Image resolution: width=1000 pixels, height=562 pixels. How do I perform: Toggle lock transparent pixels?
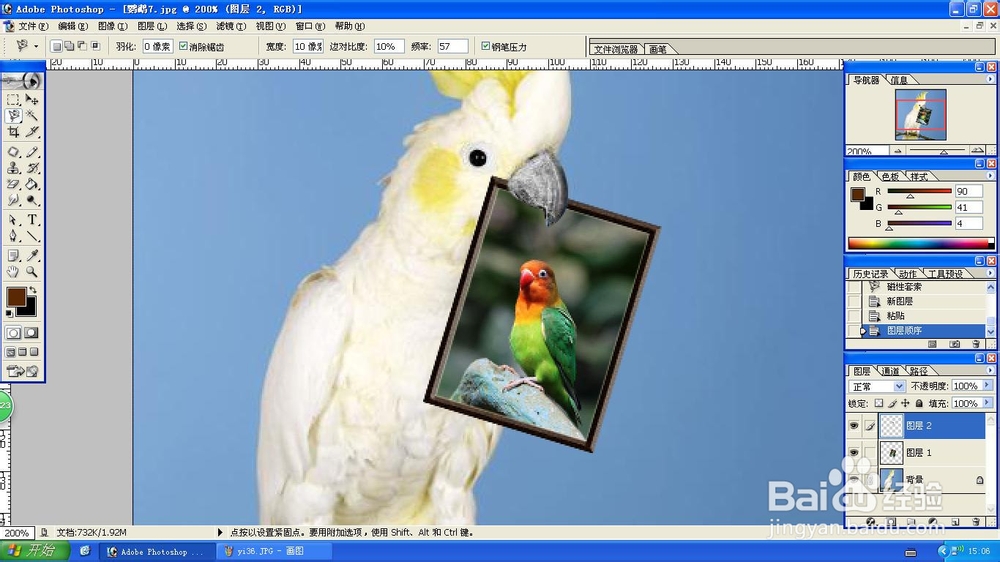[879, 403]
